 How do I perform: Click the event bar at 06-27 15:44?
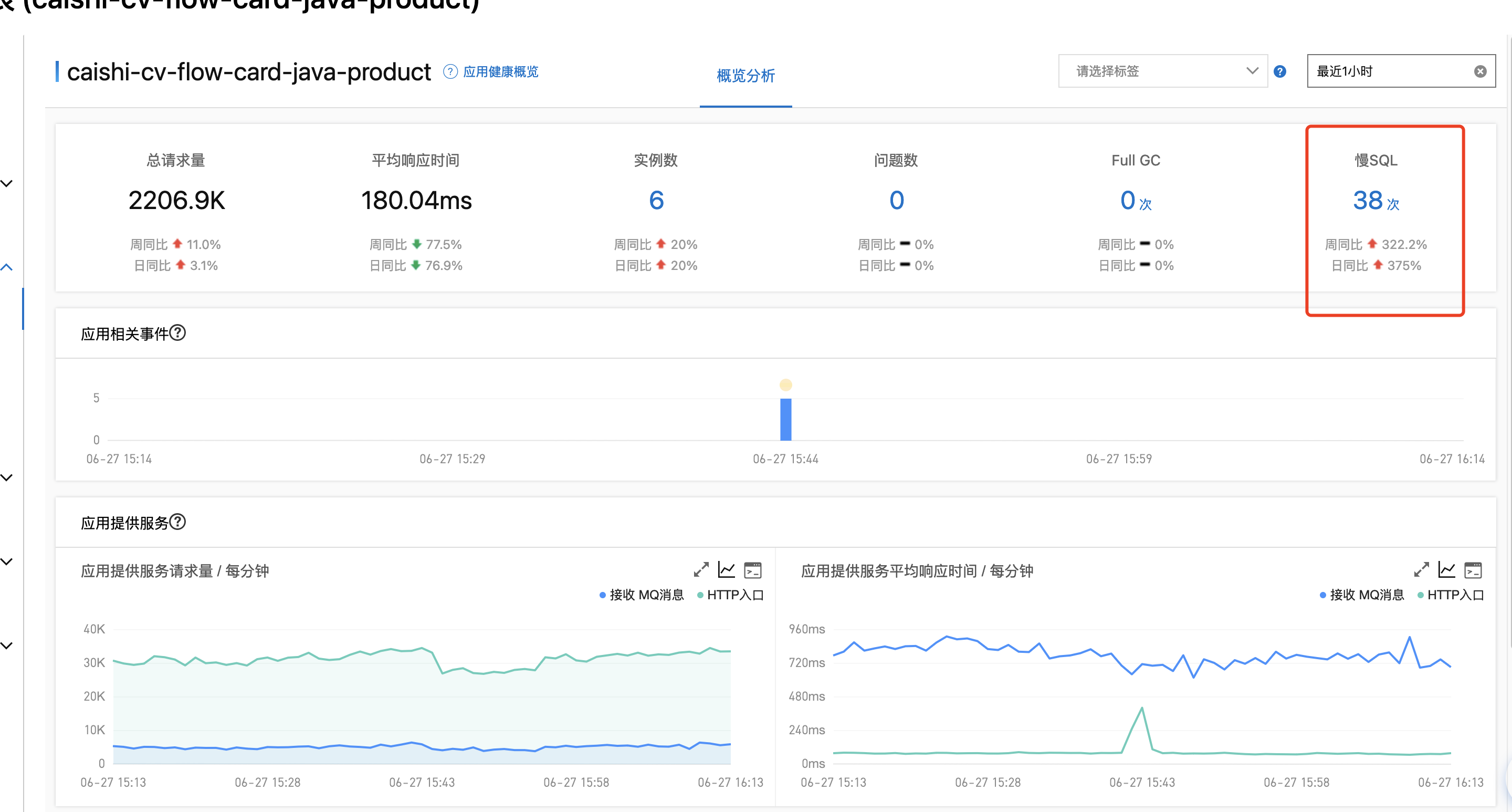pos(785,419)
